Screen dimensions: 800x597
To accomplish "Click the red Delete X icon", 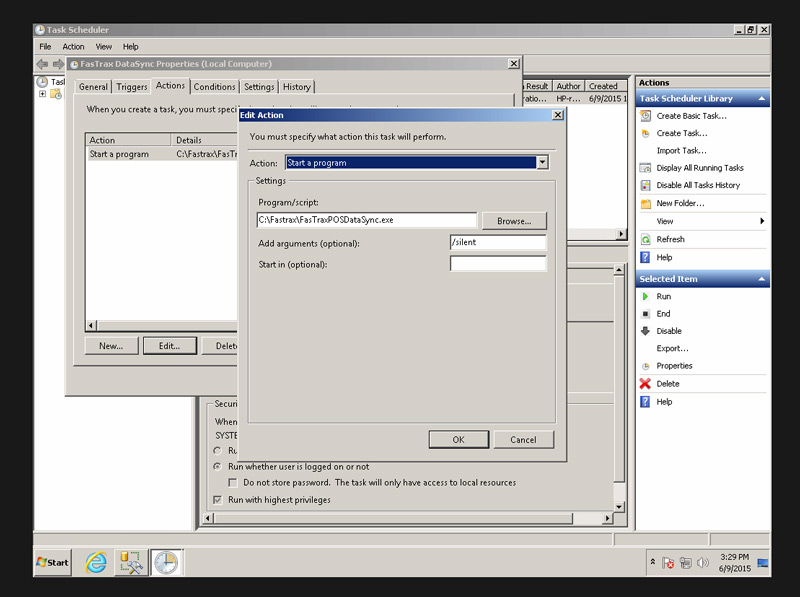I will [645, 384].
